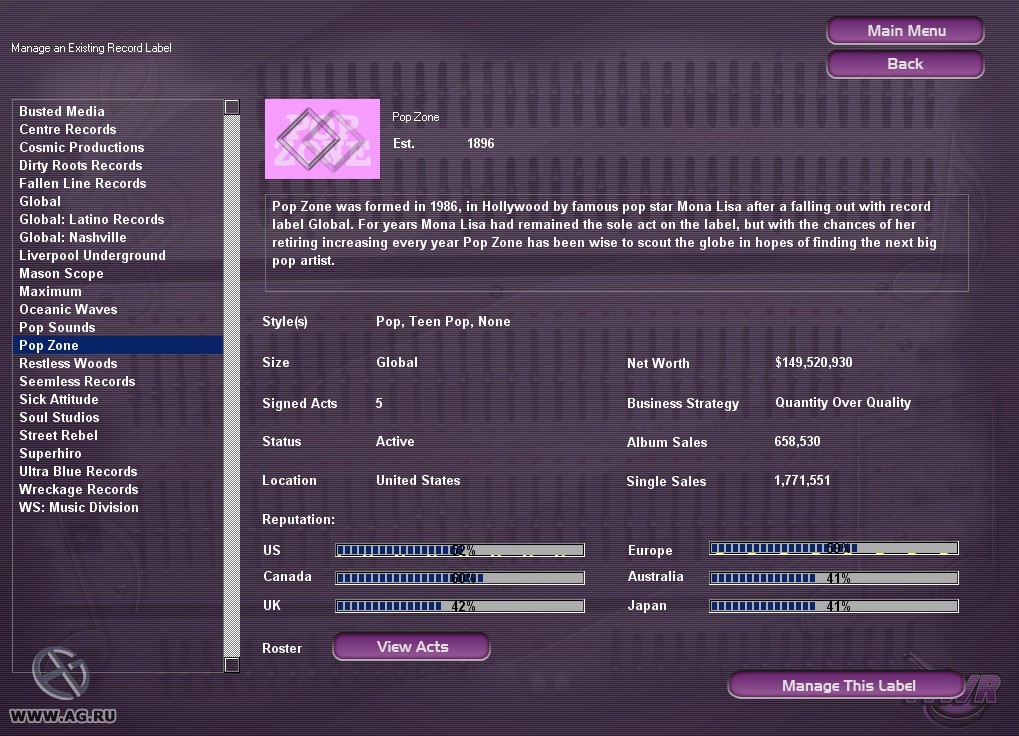Select Global: Latino Records in the list
Viewport: 1019px width, 736px height.
92,220
